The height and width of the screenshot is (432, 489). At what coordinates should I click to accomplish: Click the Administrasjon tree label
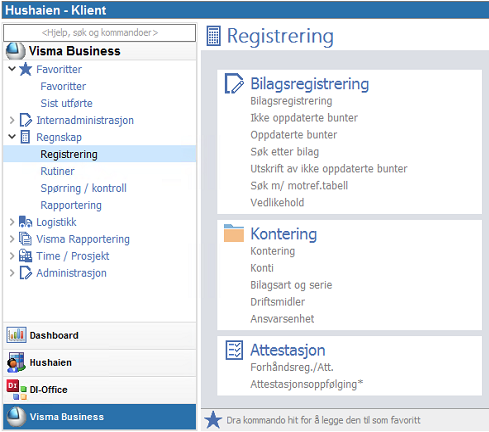(x=71, y=273)
